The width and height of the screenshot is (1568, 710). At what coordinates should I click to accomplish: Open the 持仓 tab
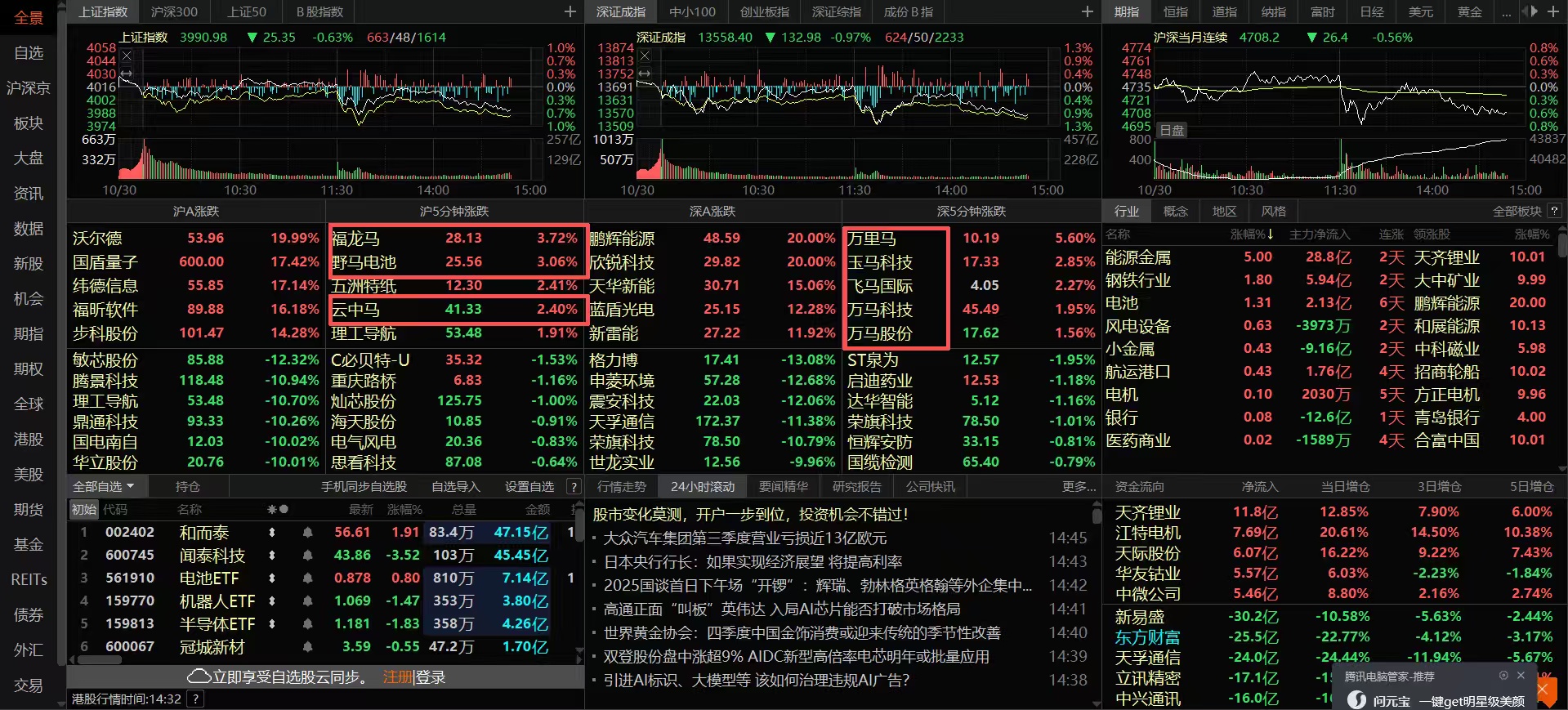pyautogui.click(x=188, y=486)
